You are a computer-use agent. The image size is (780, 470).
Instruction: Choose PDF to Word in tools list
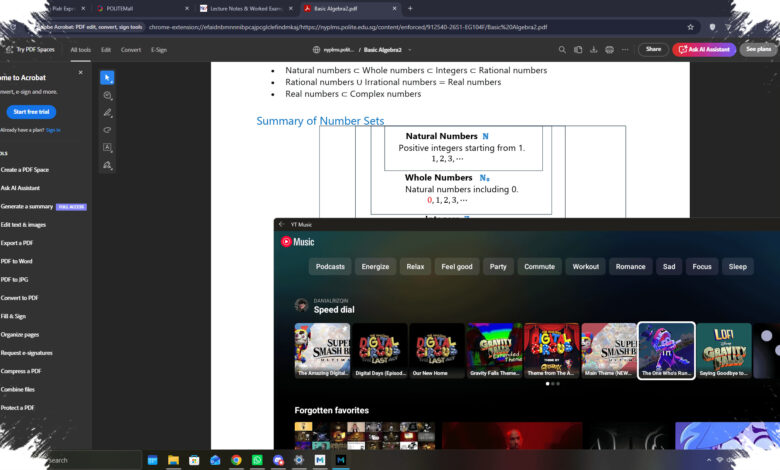16,261
